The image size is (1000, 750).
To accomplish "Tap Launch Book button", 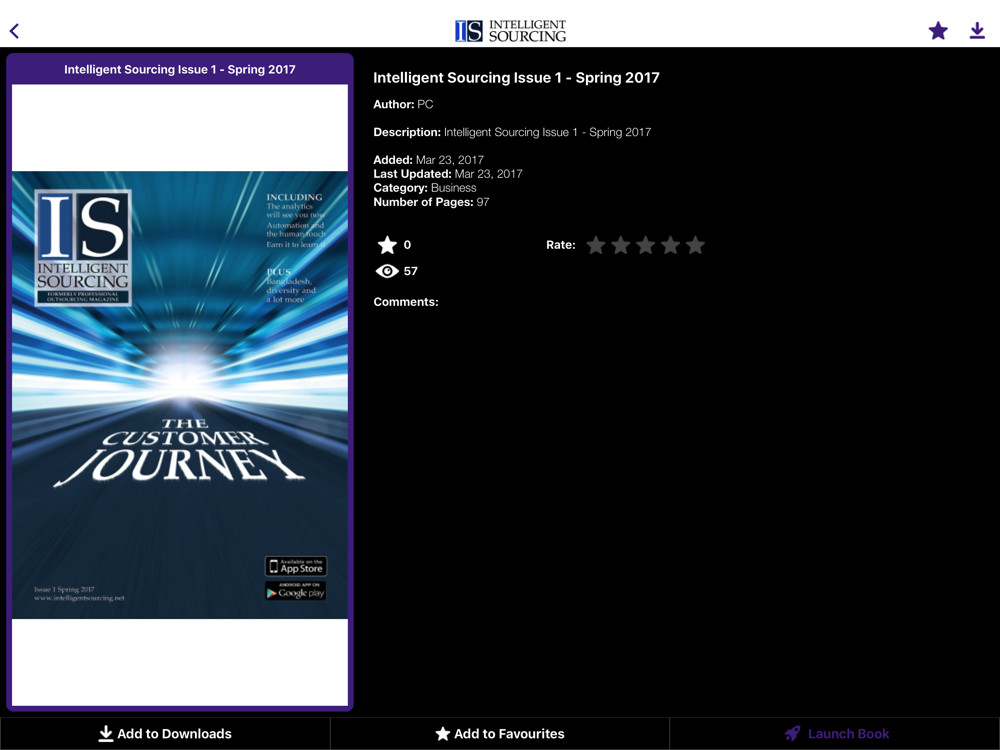I will click(x=835, y=733).
